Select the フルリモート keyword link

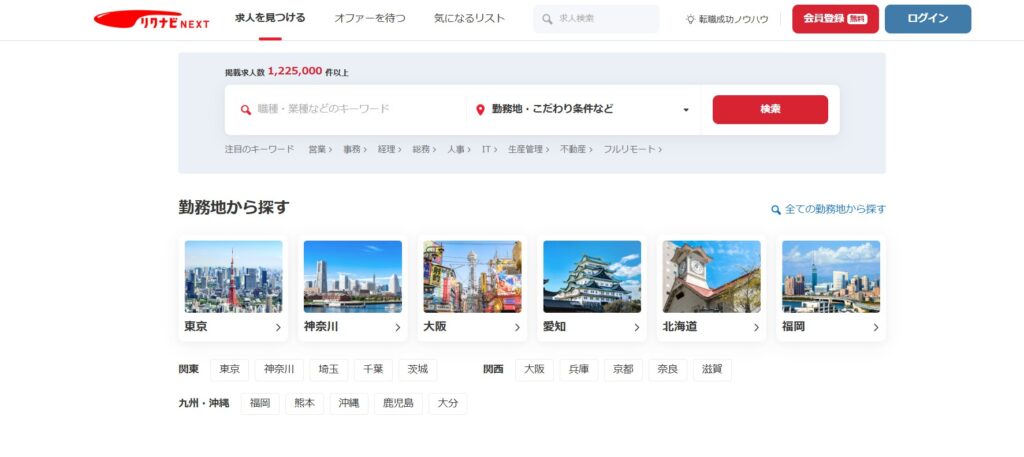tap(632, 150)
